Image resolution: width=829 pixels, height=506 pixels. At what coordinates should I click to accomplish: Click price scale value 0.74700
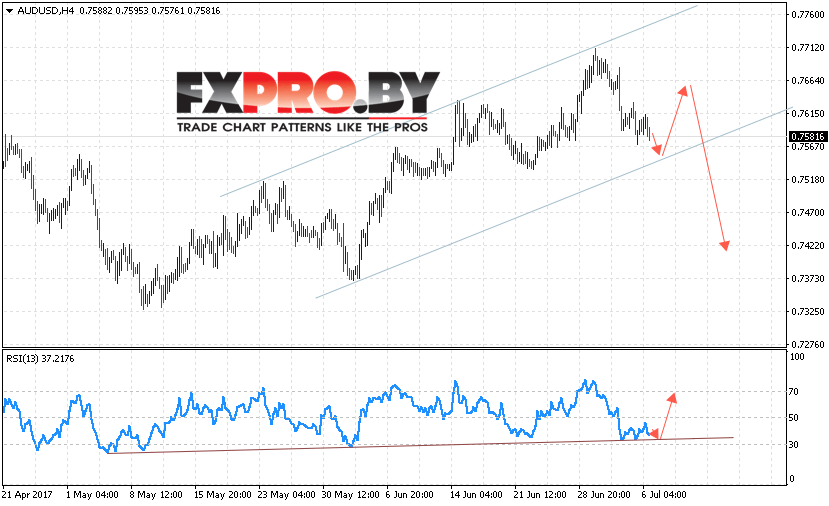click(x=808, y=213)
